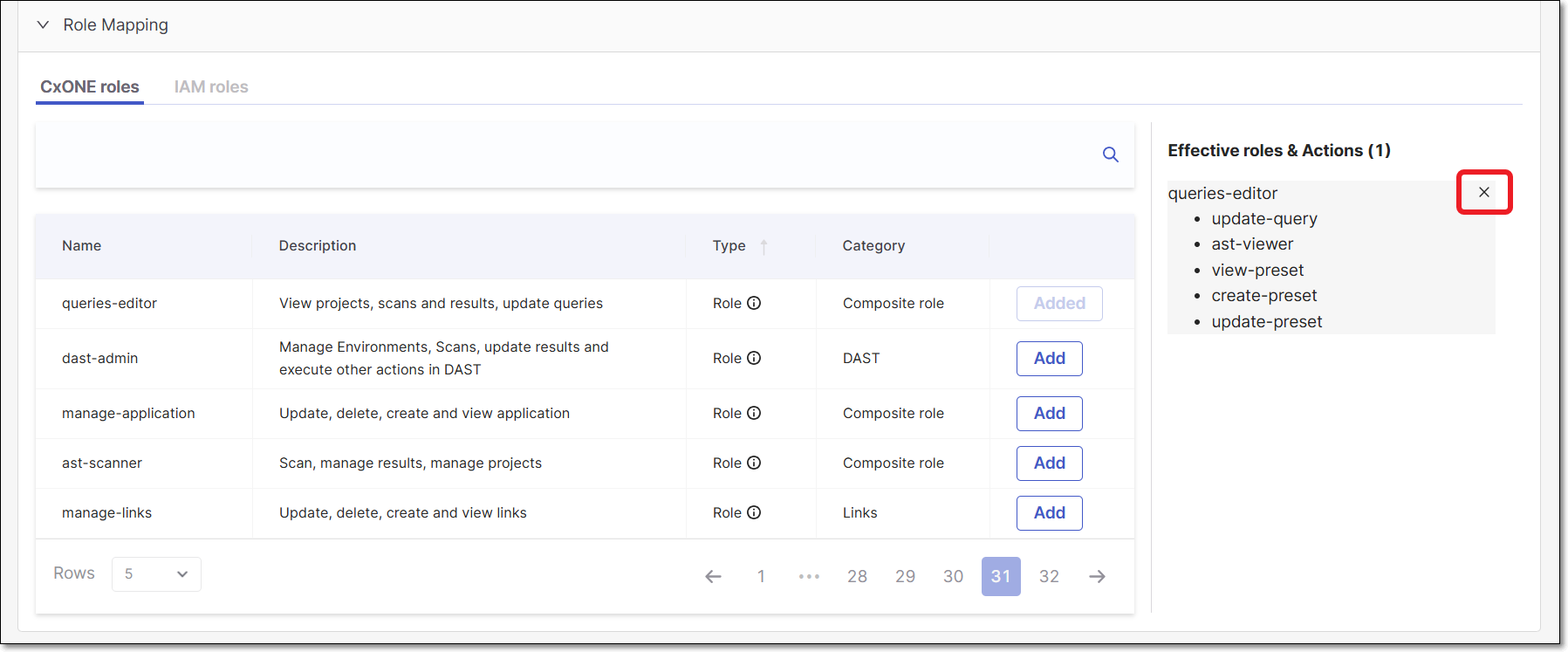Go to next page arrow
1568x652 pixels.
click(1098, 576)
